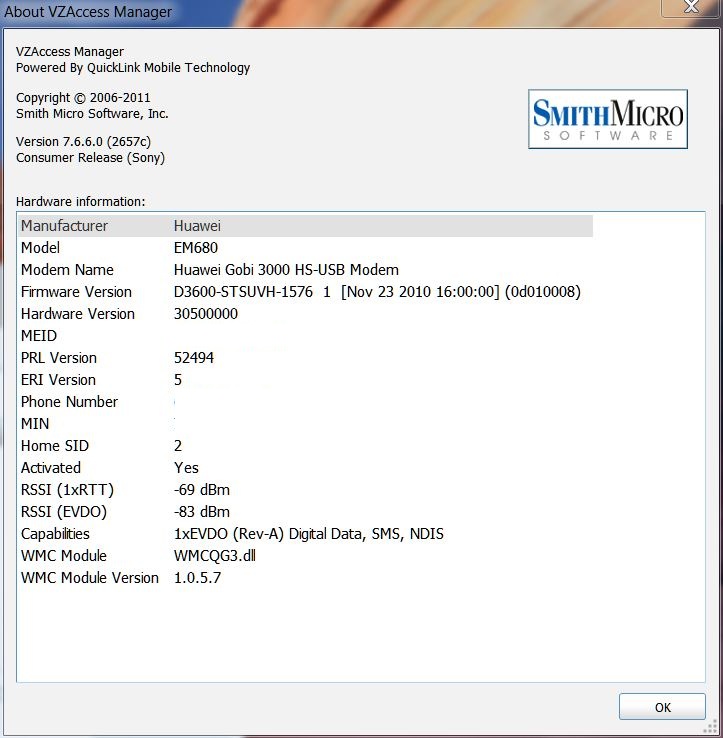Select the Activated row label
This screenshot has width=723, height=738.
[x=51, y=468]
